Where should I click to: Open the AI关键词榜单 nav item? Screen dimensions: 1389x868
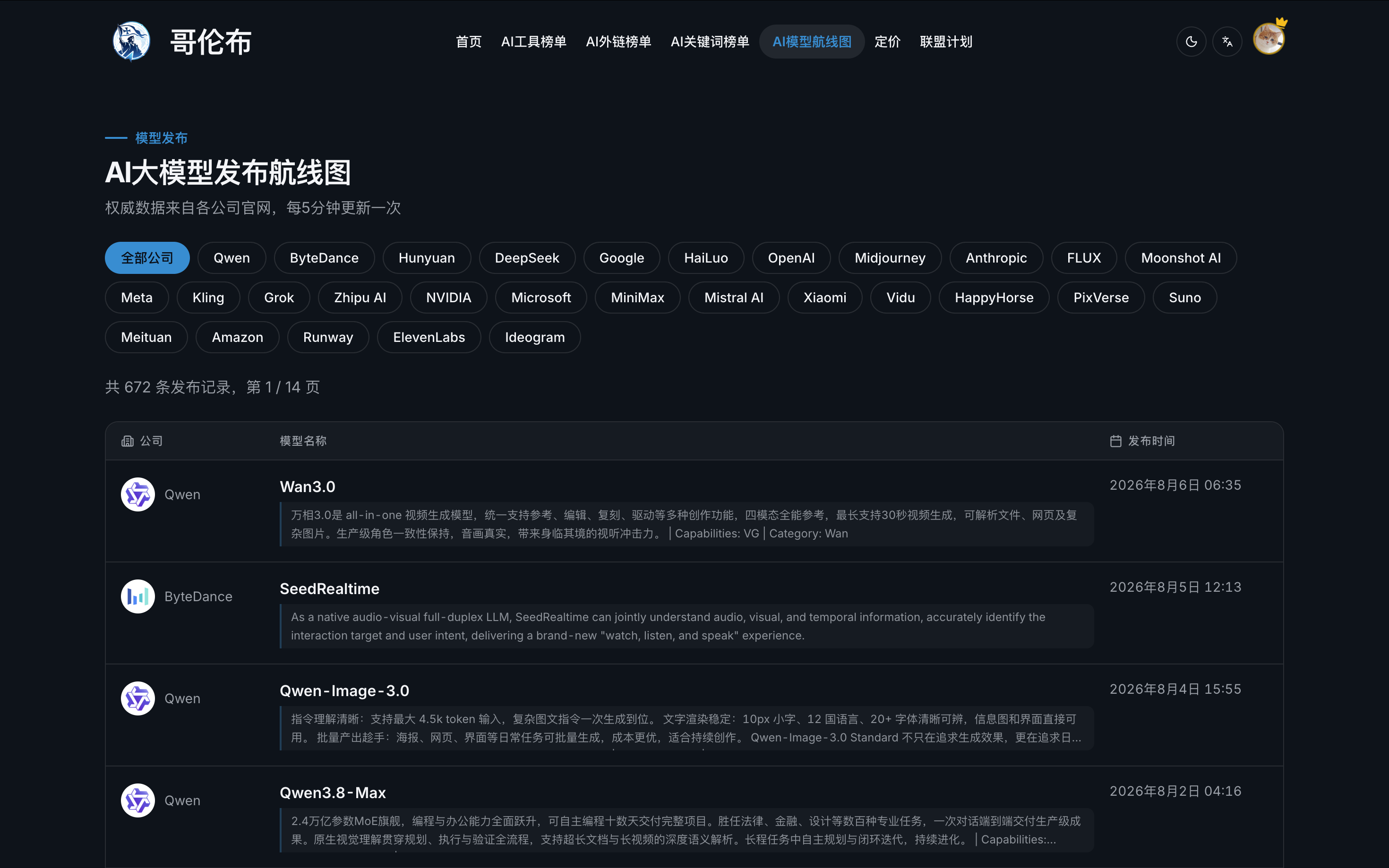pyautogui.click(x=710, y=42)
